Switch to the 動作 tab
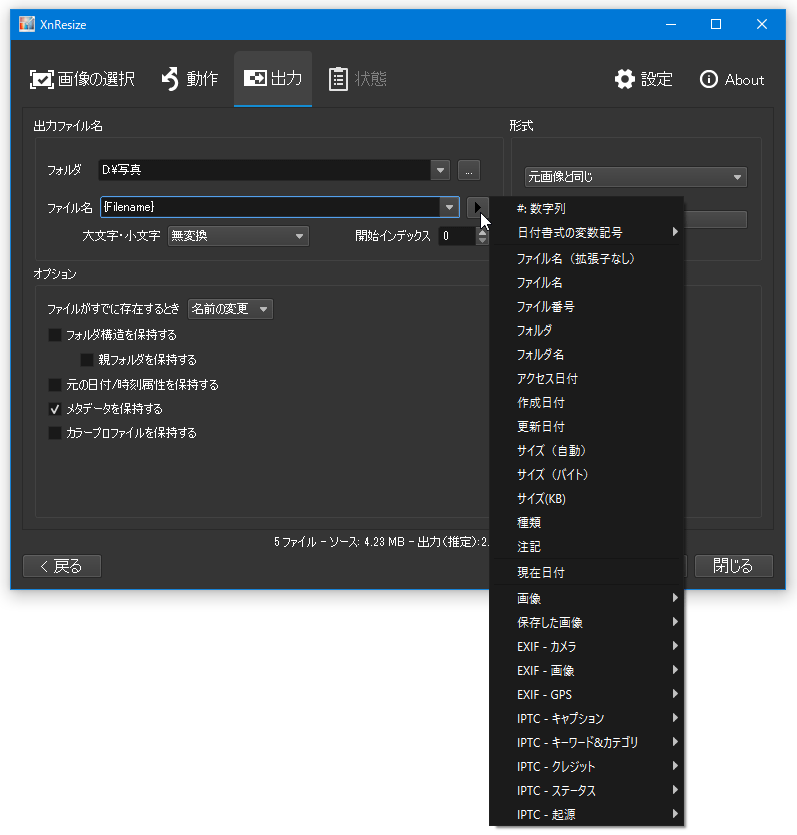 [x=190, y=79]
